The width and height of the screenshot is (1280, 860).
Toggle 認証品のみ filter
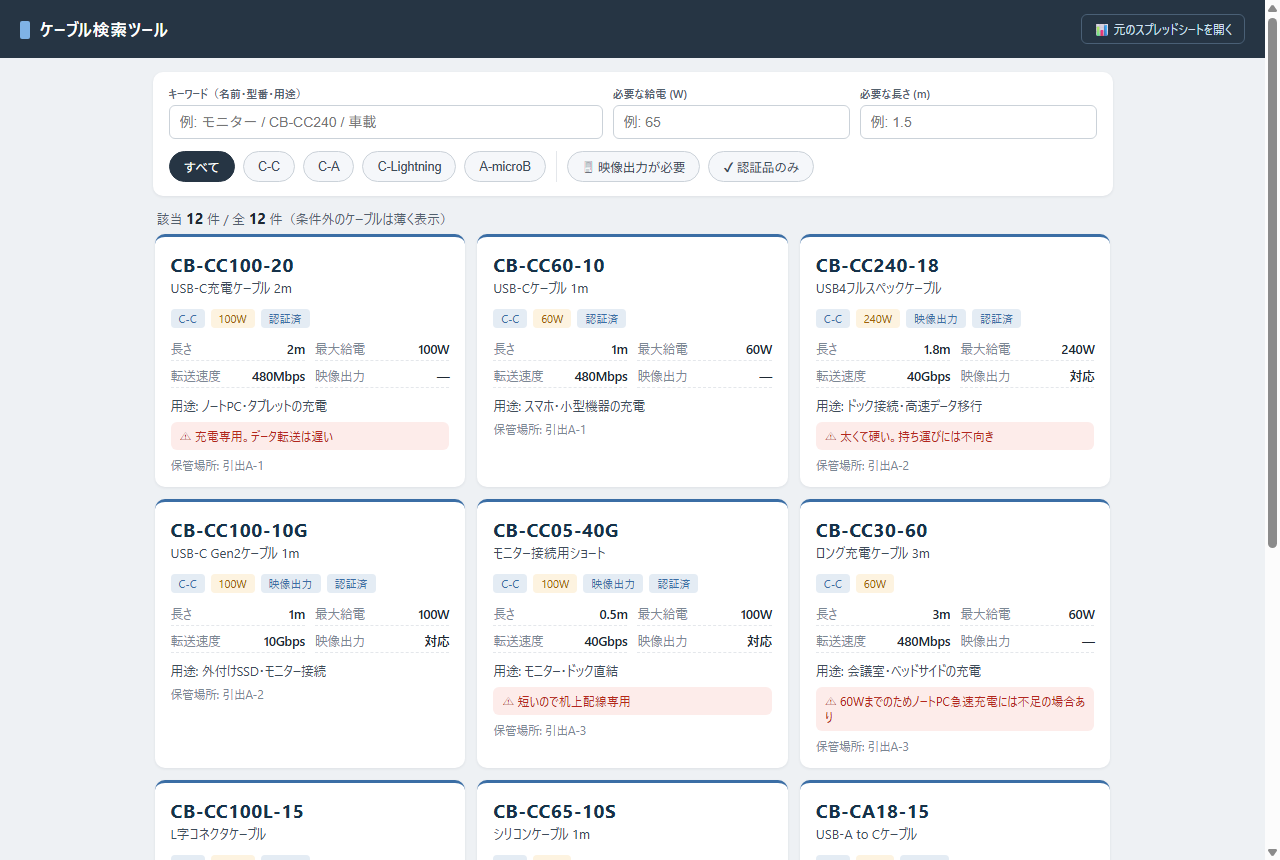point(761,167)
